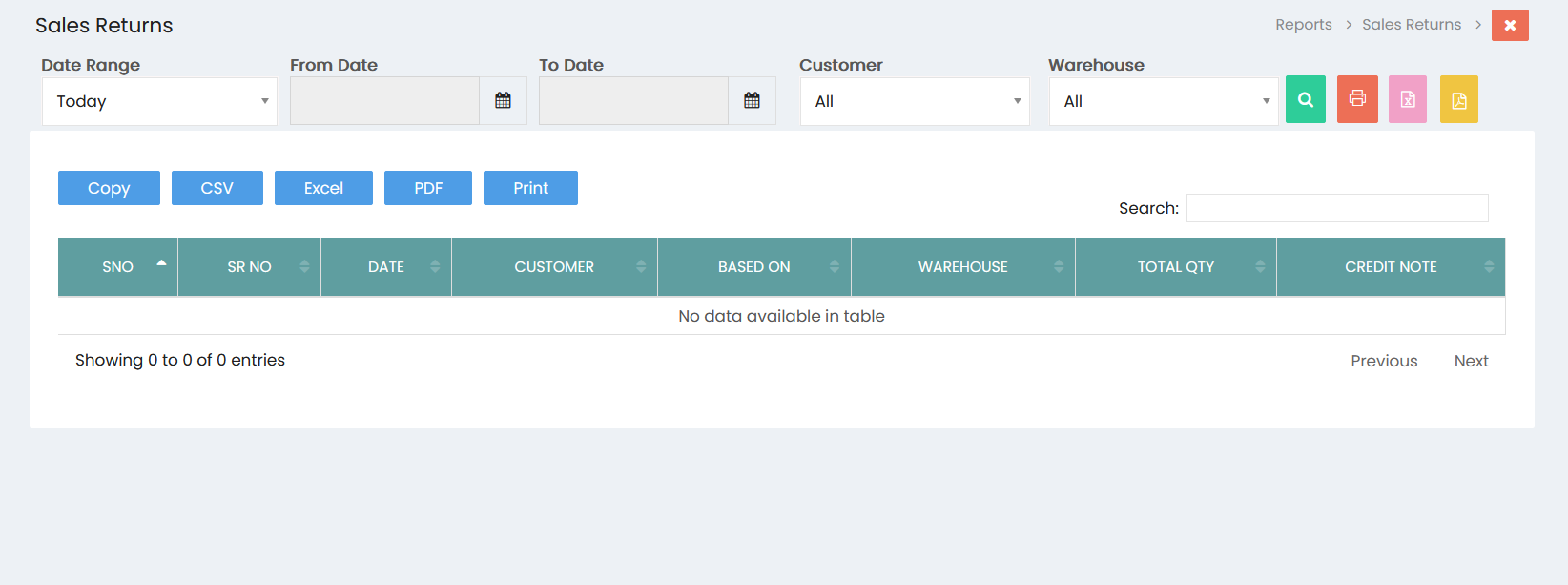Click the 'Showing 0 to 0 of 0 entries' text
Image resolution: width=1568 pixels, height=585 pixels.
pyautogui.click(x=180, y=360)
